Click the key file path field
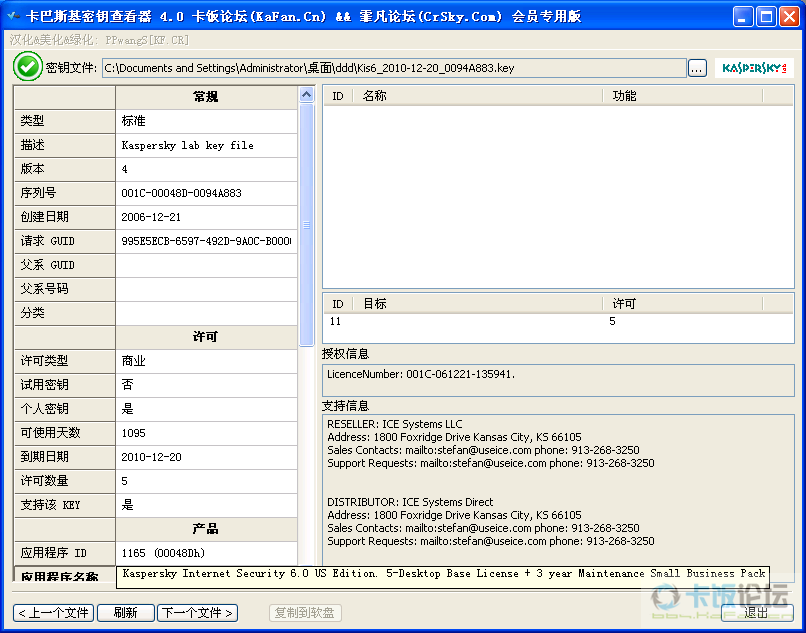Image resolution: width=806 pixels, height=633 pixels. point(394,68)
